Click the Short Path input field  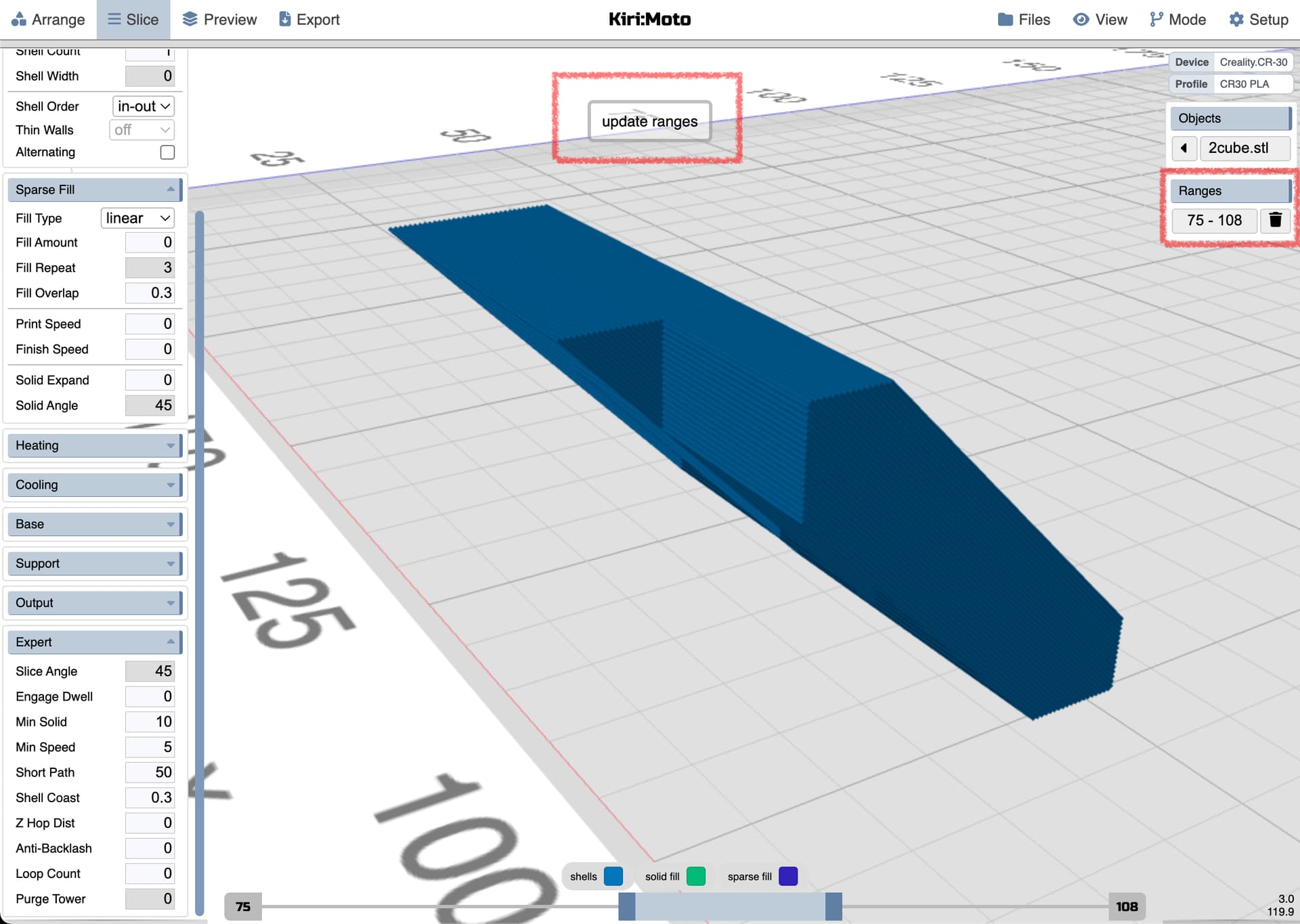tap(150, 772)
